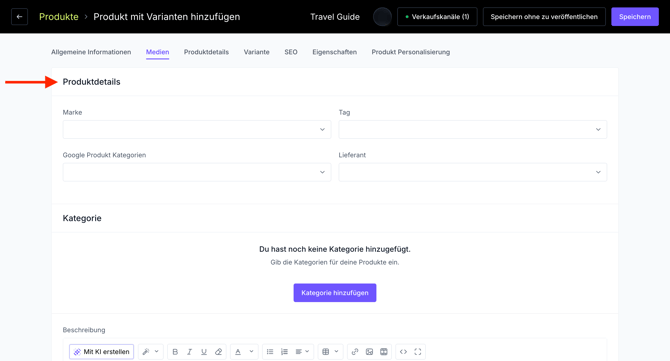Viewport: 670px width, 361px height.
Task: Insert a link in the description
Action: tap(355, 352)
